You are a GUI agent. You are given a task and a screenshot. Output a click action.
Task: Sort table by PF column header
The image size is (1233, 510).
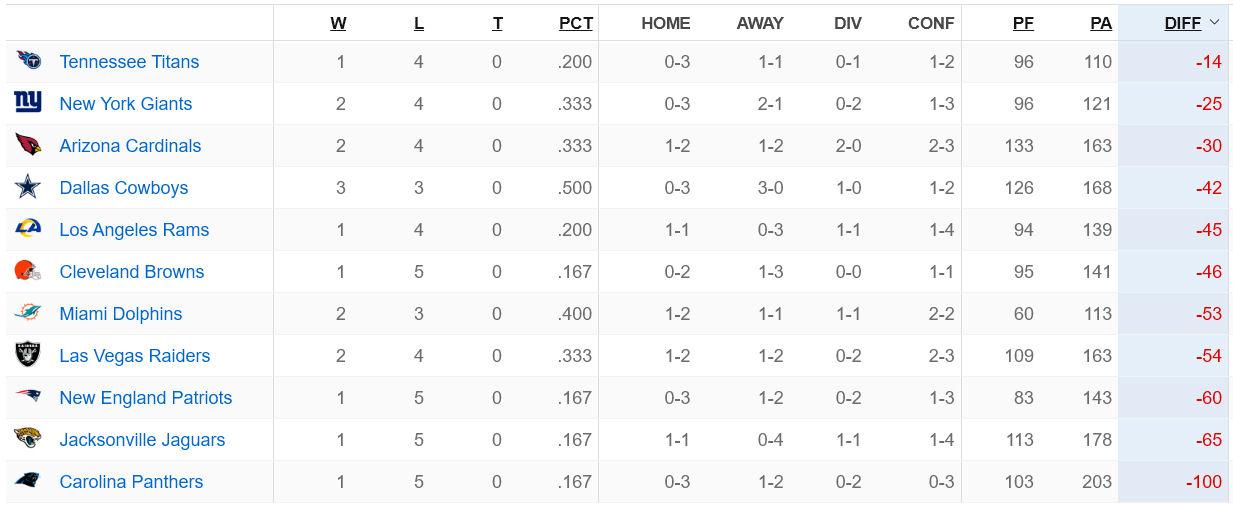1023,23
